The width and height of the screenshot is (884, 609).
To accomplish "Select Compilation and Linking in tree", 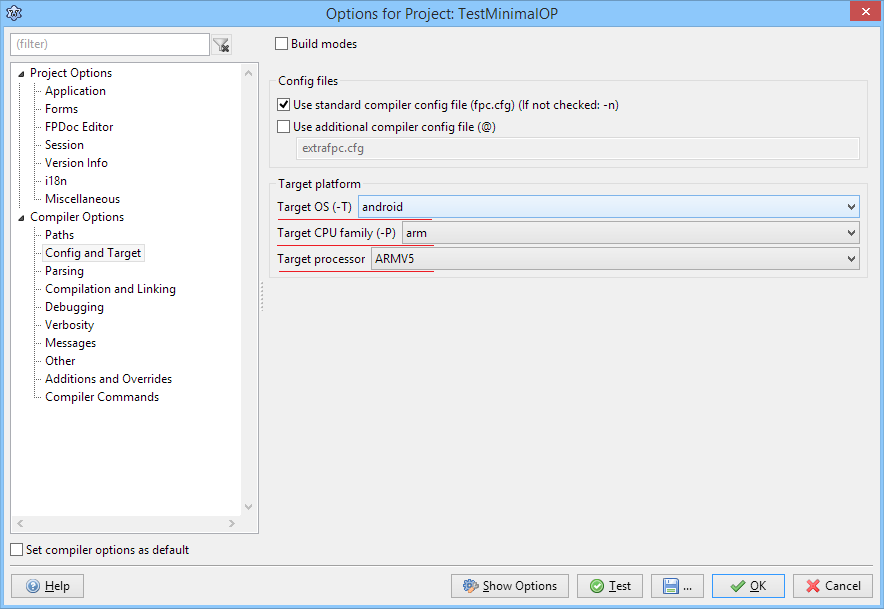I will click(110, 289).
